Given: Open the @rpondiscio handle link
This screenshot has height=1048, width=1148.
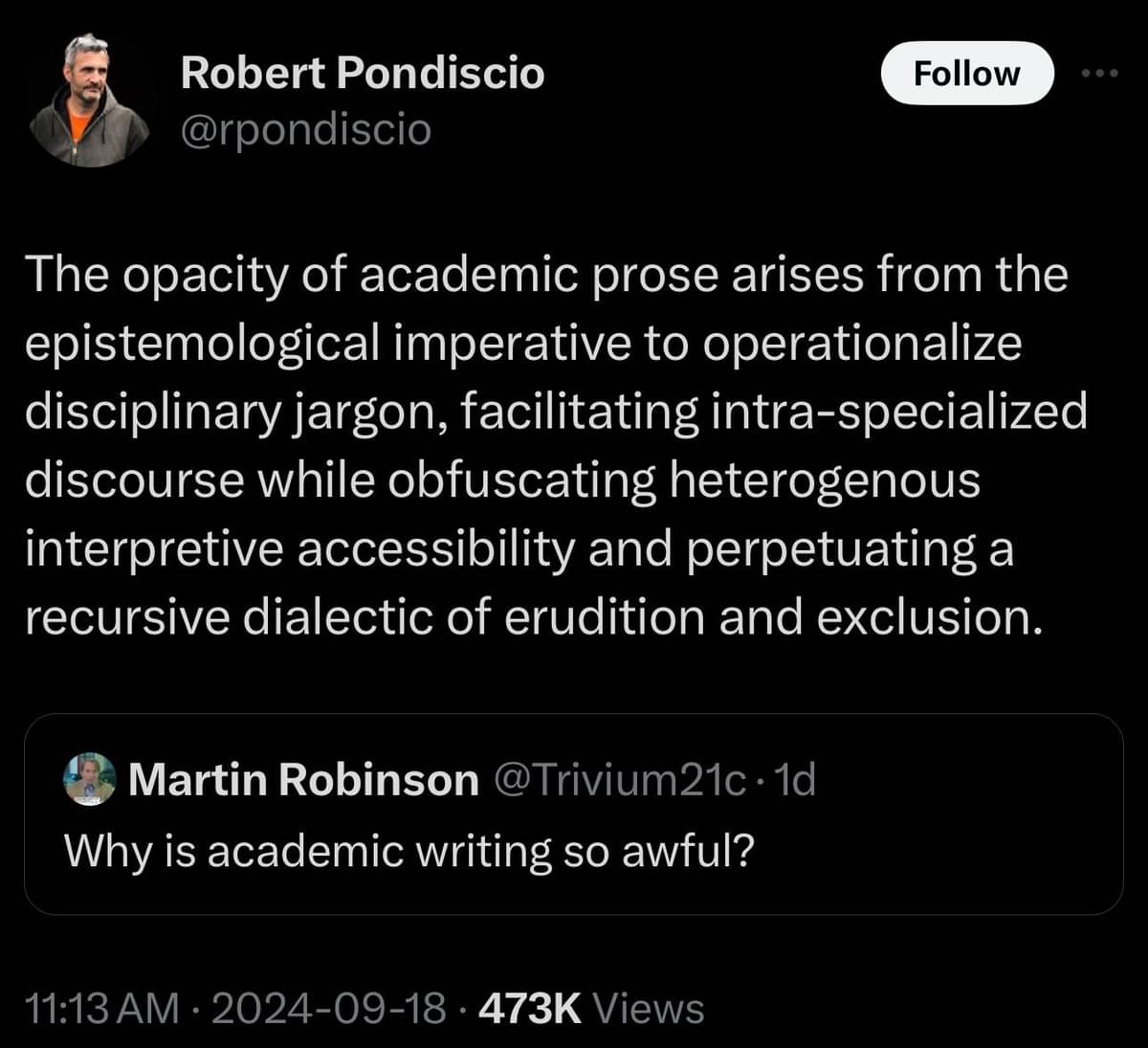Looking at the screenshot, I should 305,129.
